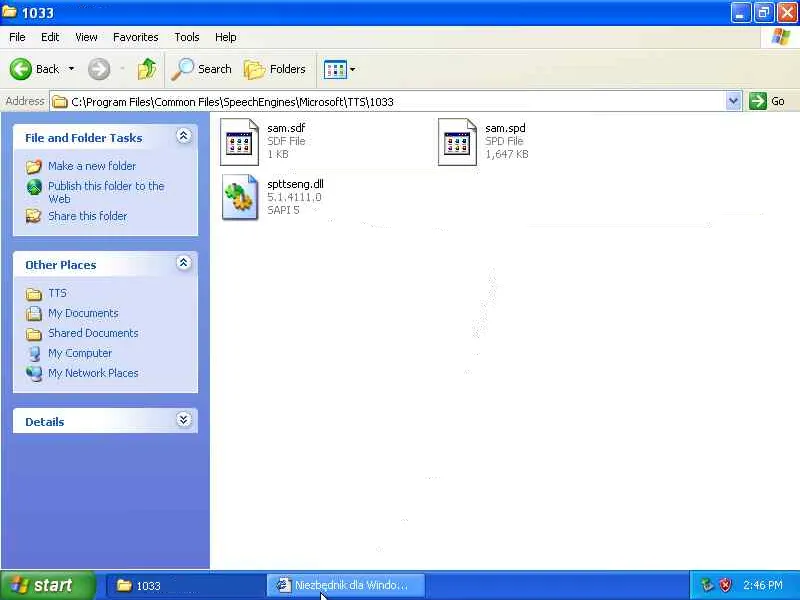
Task: Open My Computer link
Action: (80, 353)
